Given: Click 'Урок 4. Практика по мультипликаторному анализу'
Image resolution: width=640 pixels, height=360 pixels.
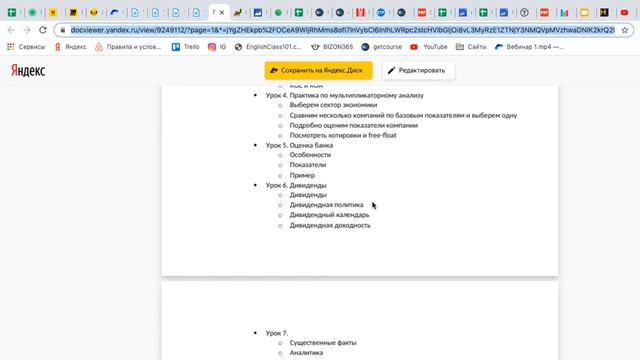Looking at the screenshot, I should 344,95.
